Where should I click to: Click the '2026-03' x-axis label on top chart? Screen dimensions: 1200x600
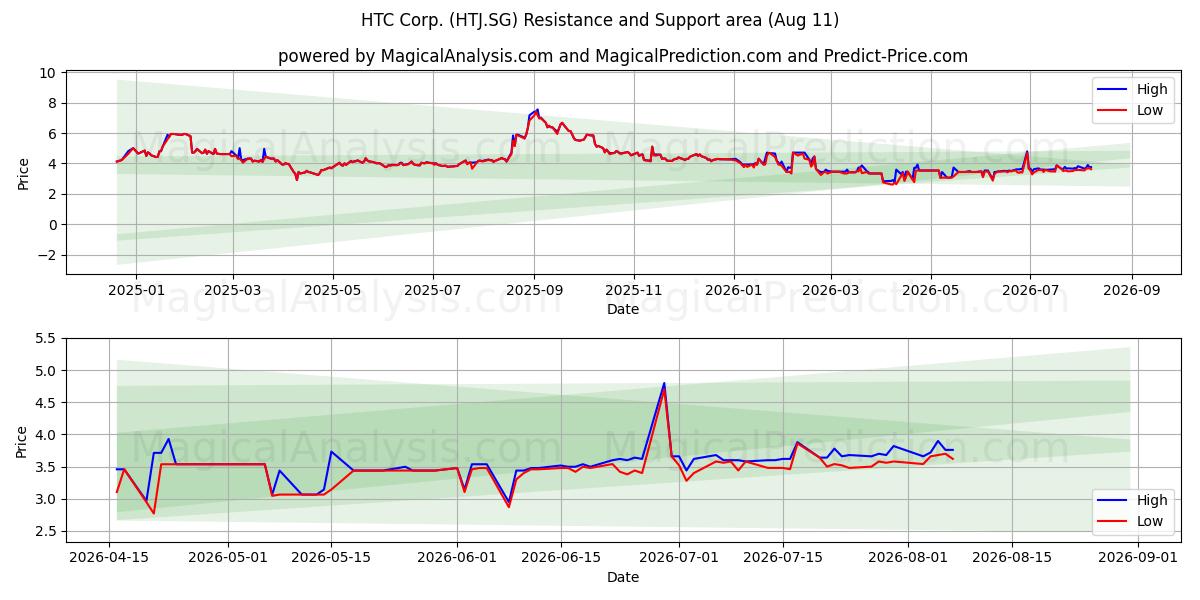(x=830, y=291)
